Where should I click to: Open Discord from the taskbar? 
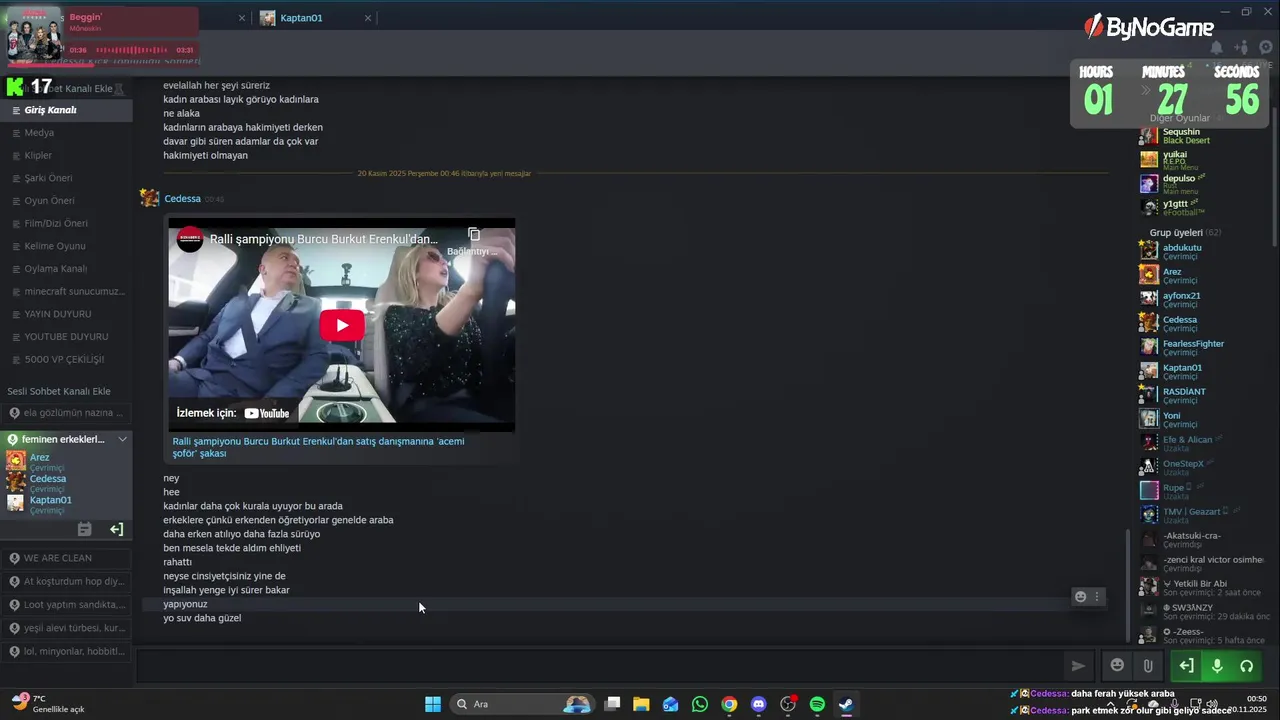[758, 704]
